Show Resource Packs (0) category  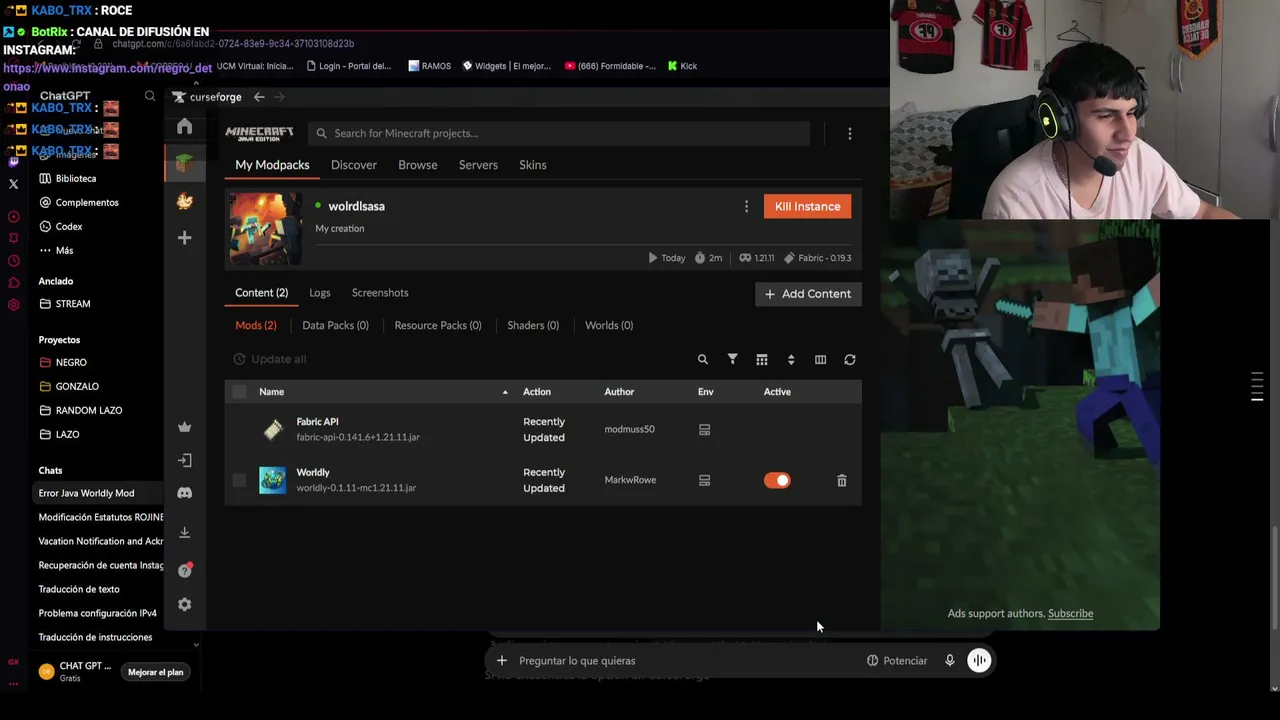438,326
